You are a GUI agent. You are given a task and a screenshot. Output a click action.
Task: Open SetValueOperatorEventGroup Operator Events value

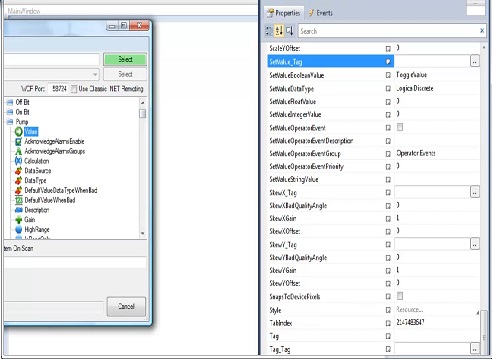click(x=437, y=153)
